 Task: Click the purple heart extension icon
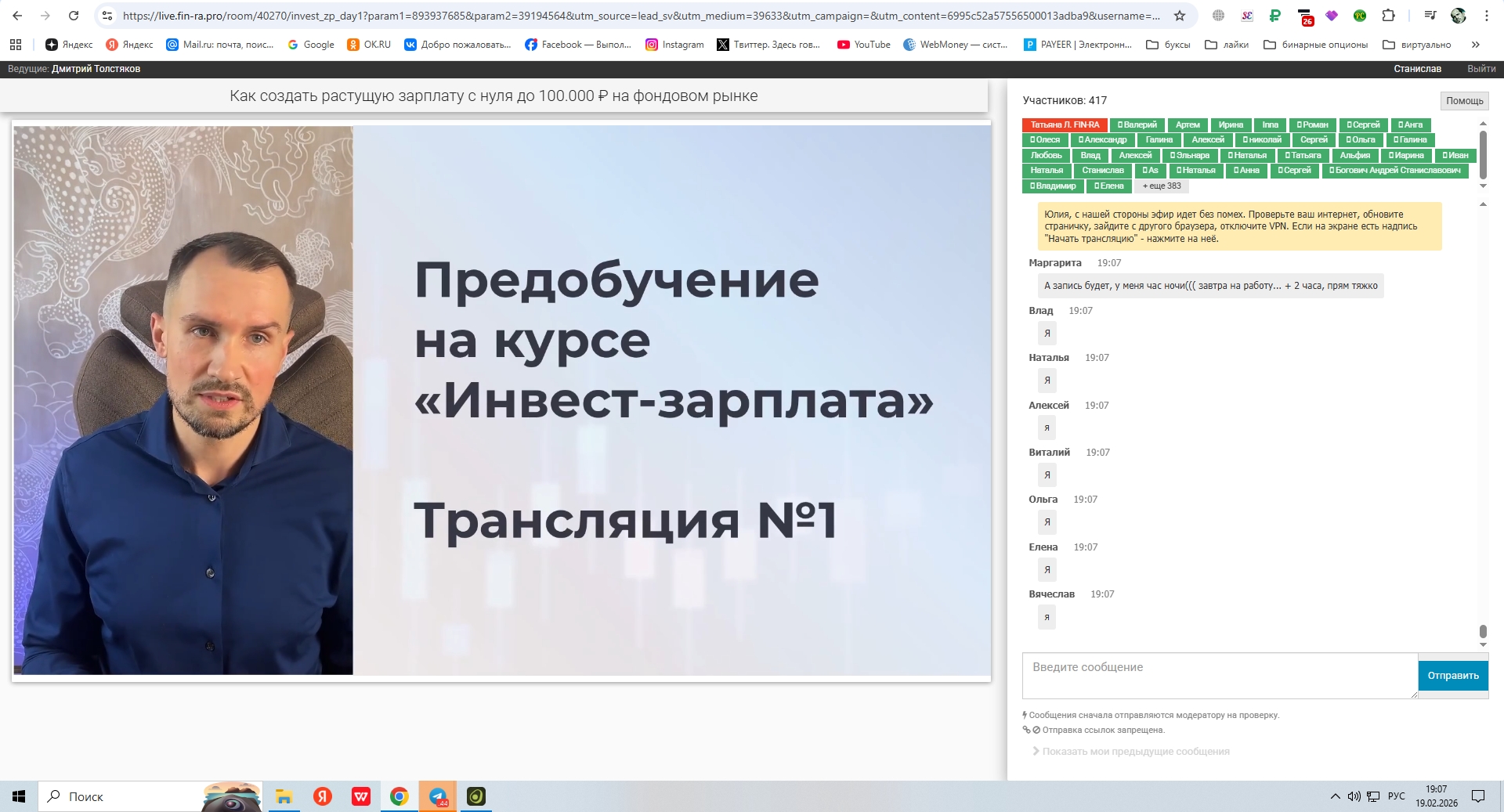(1332, 16)
